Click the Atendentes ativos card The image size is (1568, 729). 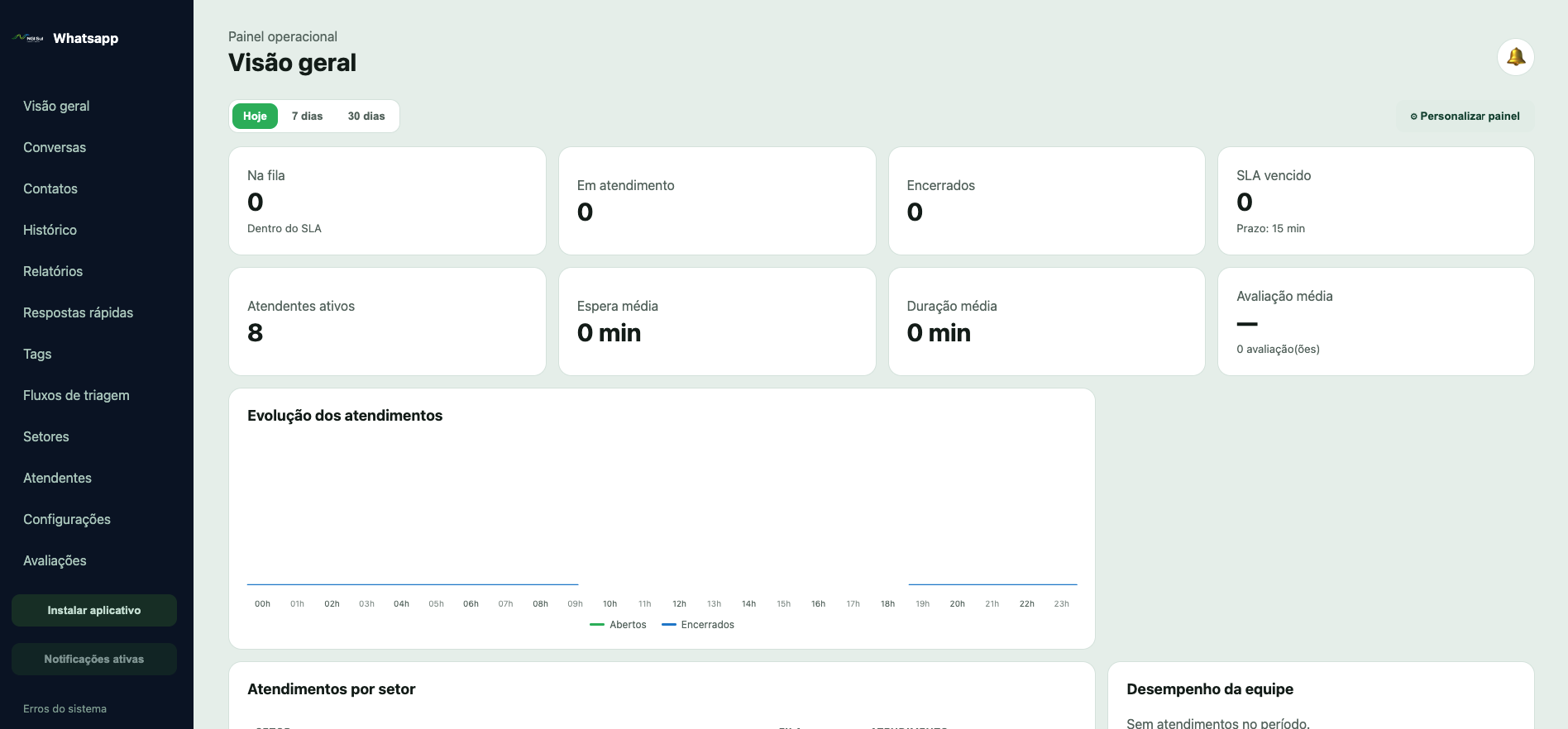387,322
